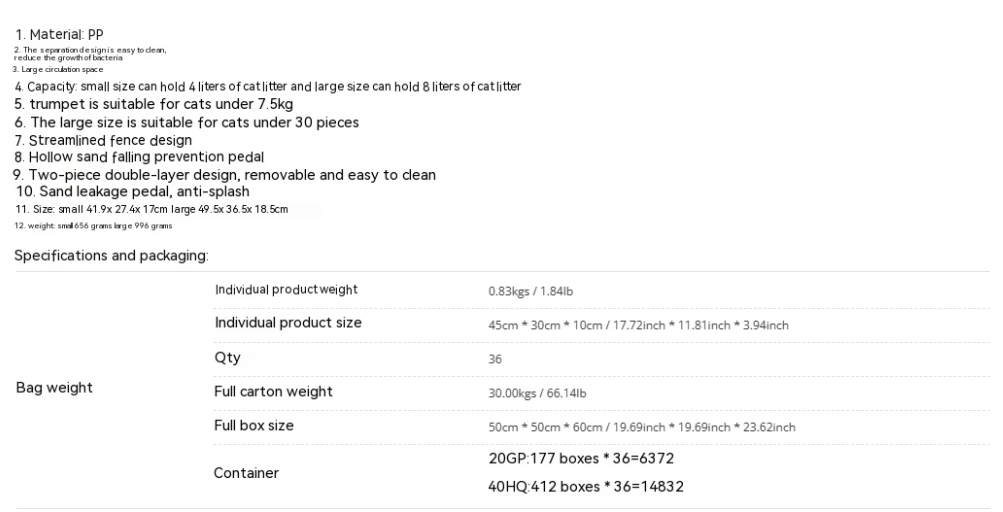
Task: Click the Size dimensions line
Action: (152, 209)
